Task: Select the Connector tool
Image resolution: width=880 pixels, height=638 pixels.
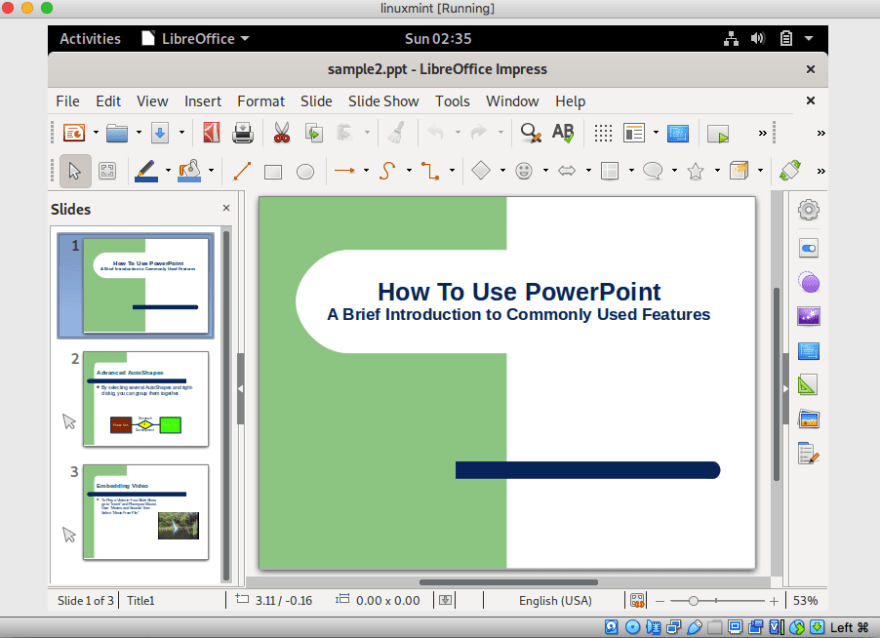Action: [430, 171]
